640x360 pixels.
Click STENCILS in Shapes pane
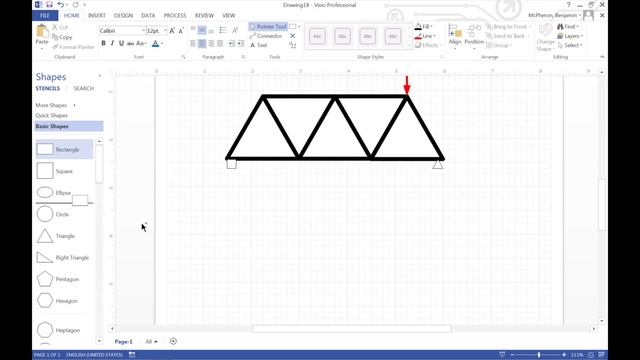[48, 89]
